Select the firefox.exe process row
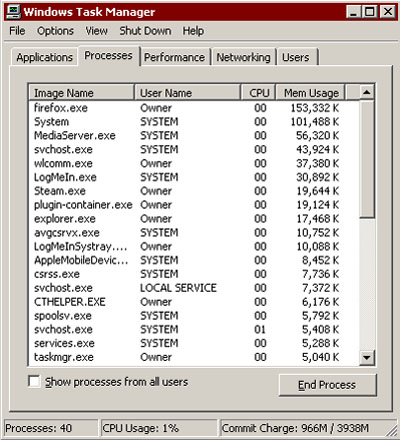Viewport: 400px width, 440px height. click(194, 108)
